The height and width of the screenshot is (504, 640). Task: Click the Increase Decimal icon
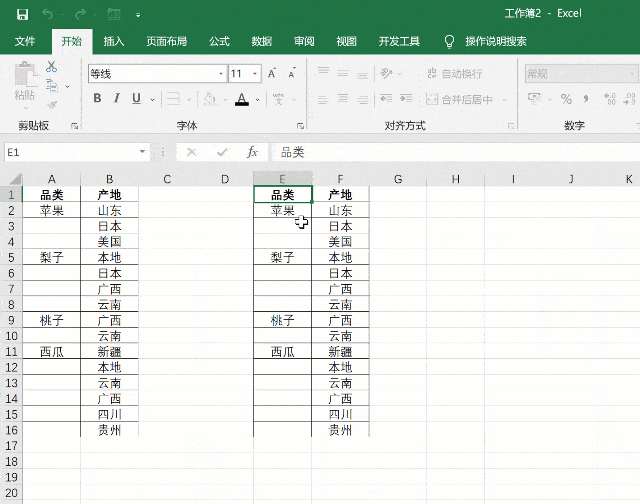click(610, 99)
